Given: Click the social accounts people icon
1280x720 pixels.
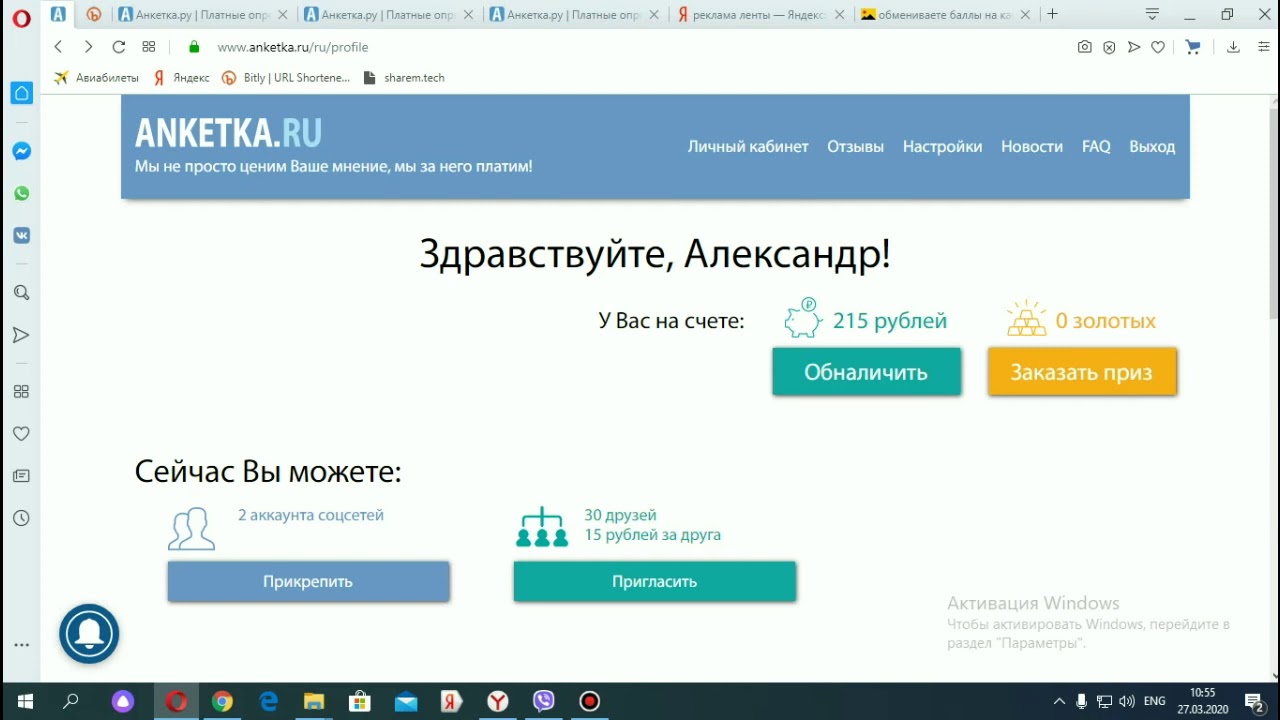Looking at the screenshot, I should click(x=191, y=528).
